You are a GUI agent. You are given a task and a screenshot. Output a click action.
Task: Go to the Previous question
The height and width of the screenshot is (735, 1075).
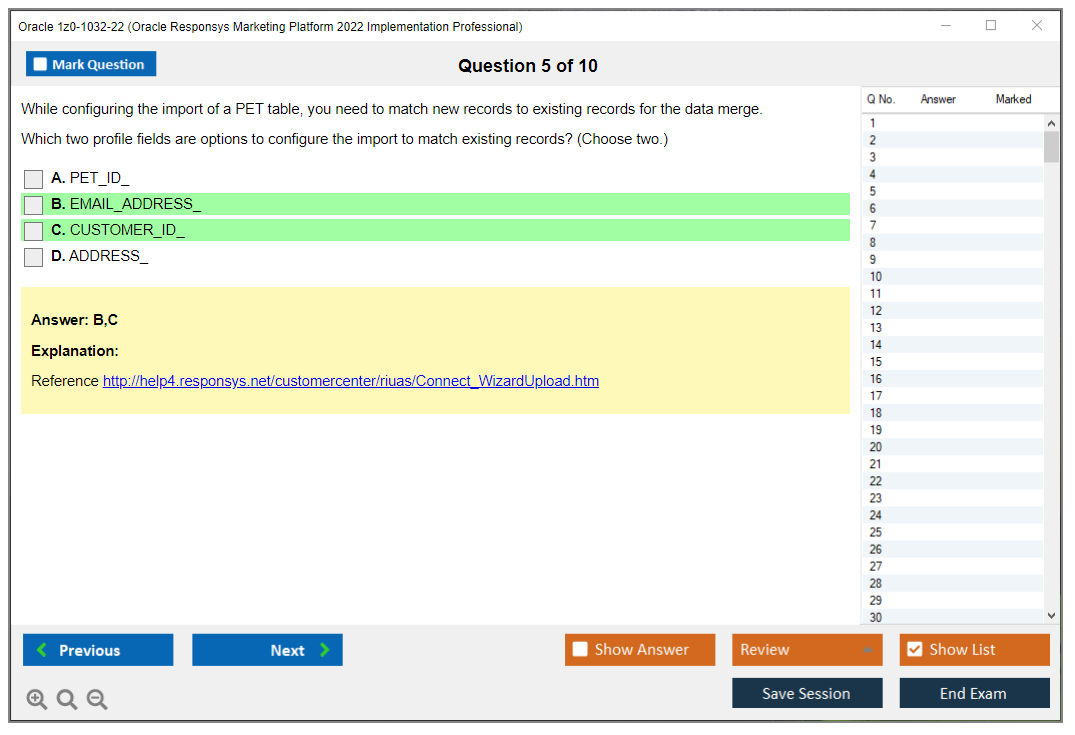tap(97, 649)
